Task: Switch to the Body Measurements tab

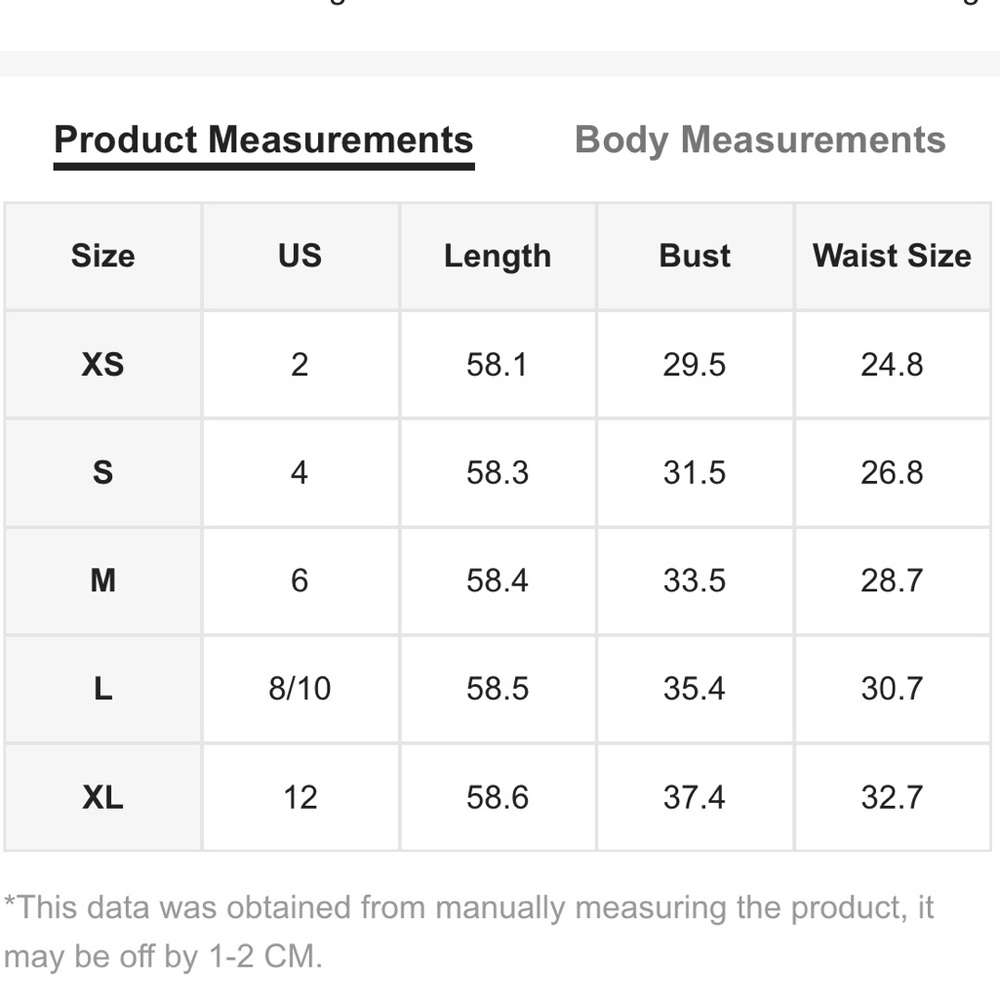Action: [x=760, y=140]
